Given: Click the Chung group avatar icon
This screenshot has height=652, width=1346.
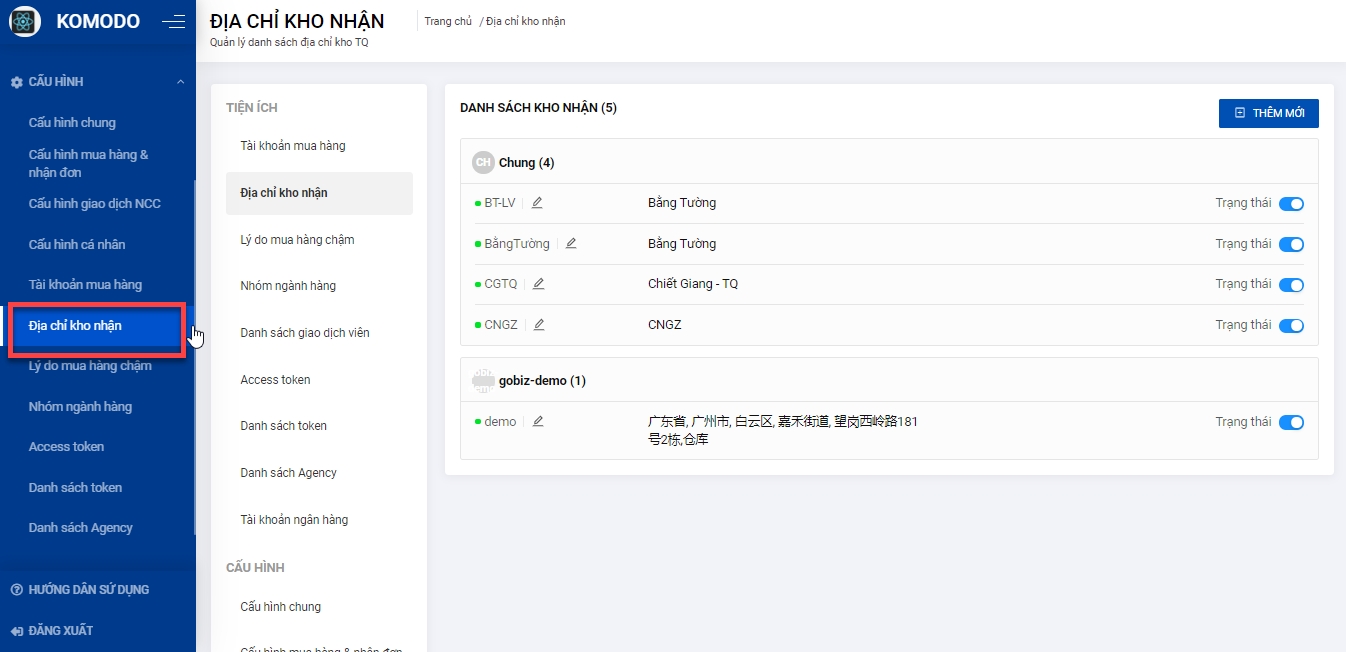Looking at the screenshot, I should 483,163.
